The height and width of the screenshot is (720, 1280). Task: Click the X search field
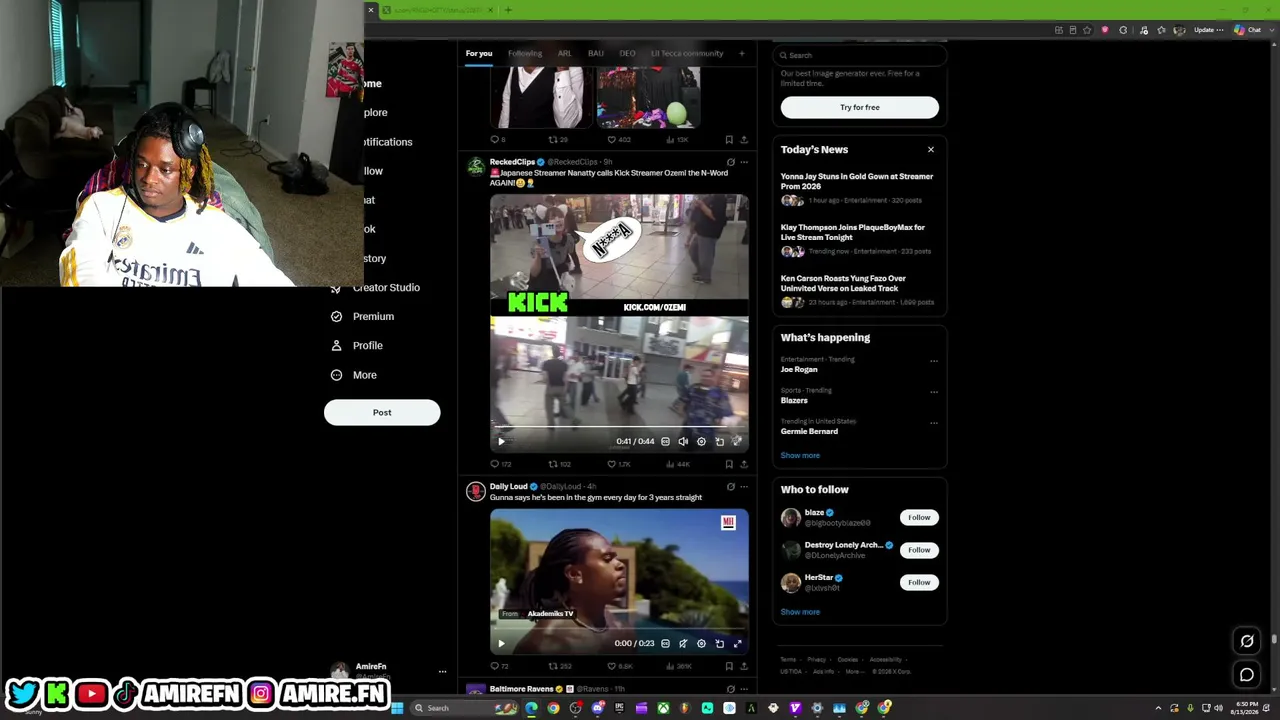pyautogui.click(x=859, y=55)
